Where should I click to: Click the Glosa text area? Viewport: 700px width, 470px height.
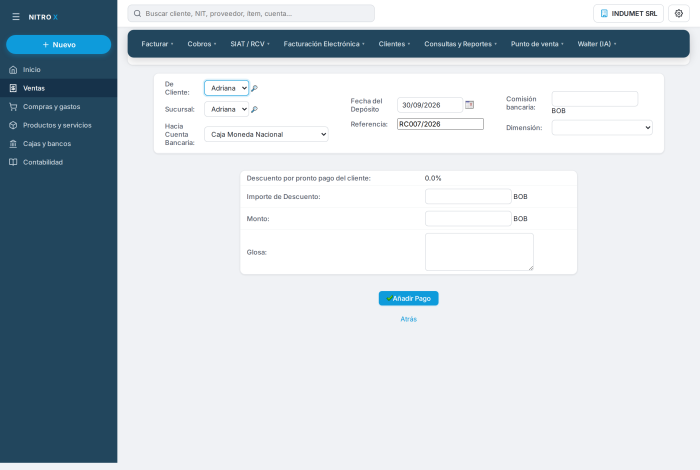click(479, 252)
